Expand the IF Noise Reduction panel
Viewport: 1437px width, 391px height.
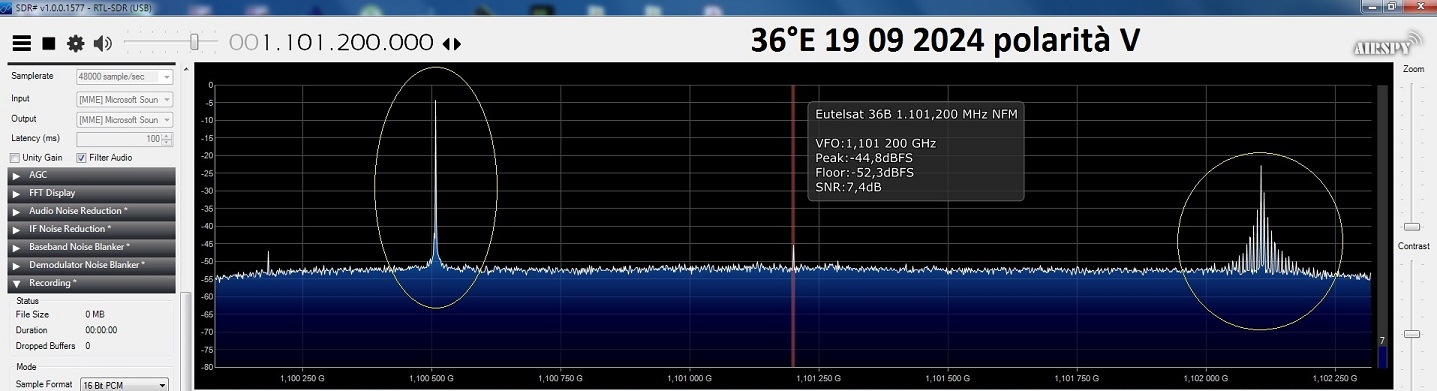[92, 229]
